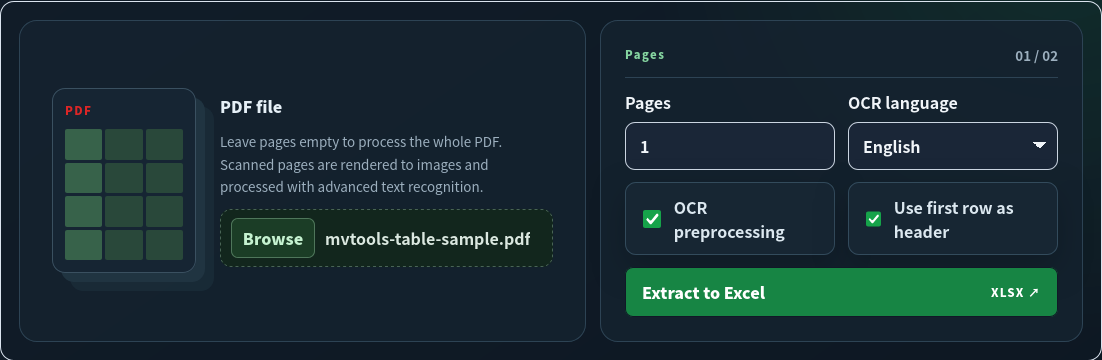Click the OCR language dropdown arrow
Viewport: 1102px width, 360px height.
tap(1039, 146)
